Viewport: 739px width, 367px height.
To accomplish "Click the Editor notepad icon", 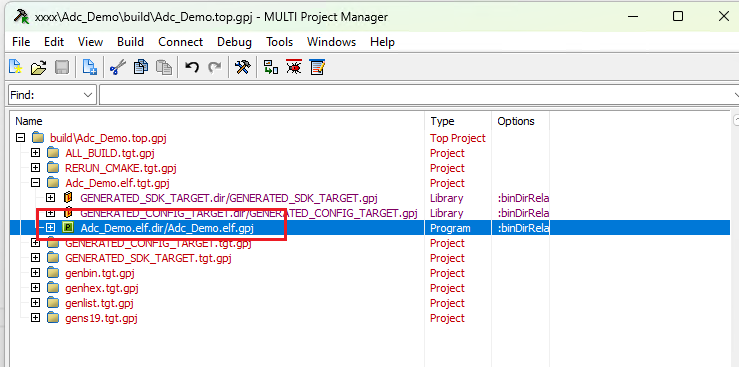I will tap(318, 68).
